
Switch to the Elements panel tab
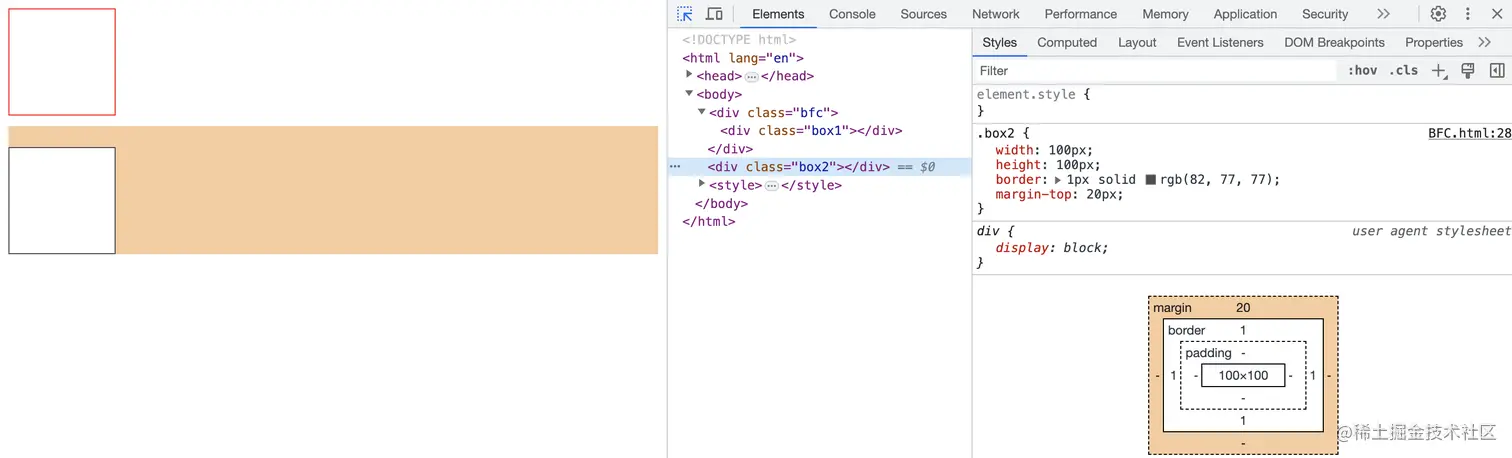click(x=778, y=14)
